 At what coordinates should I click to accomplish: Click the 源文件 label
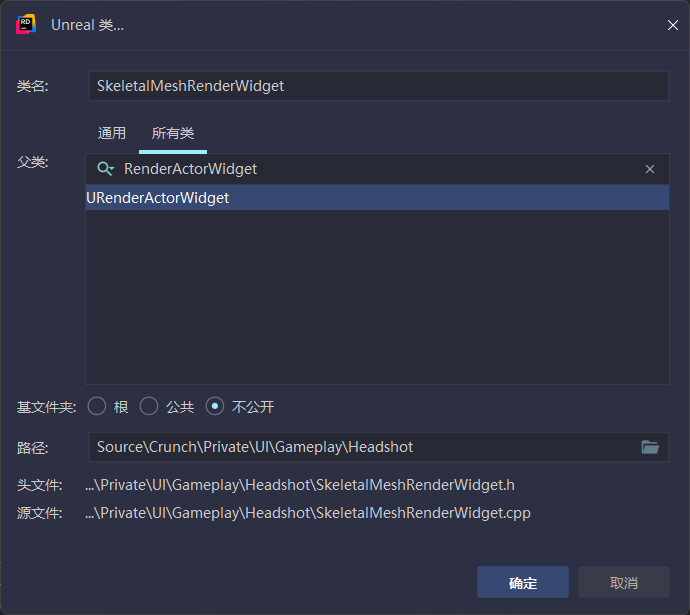click(40, 513)
